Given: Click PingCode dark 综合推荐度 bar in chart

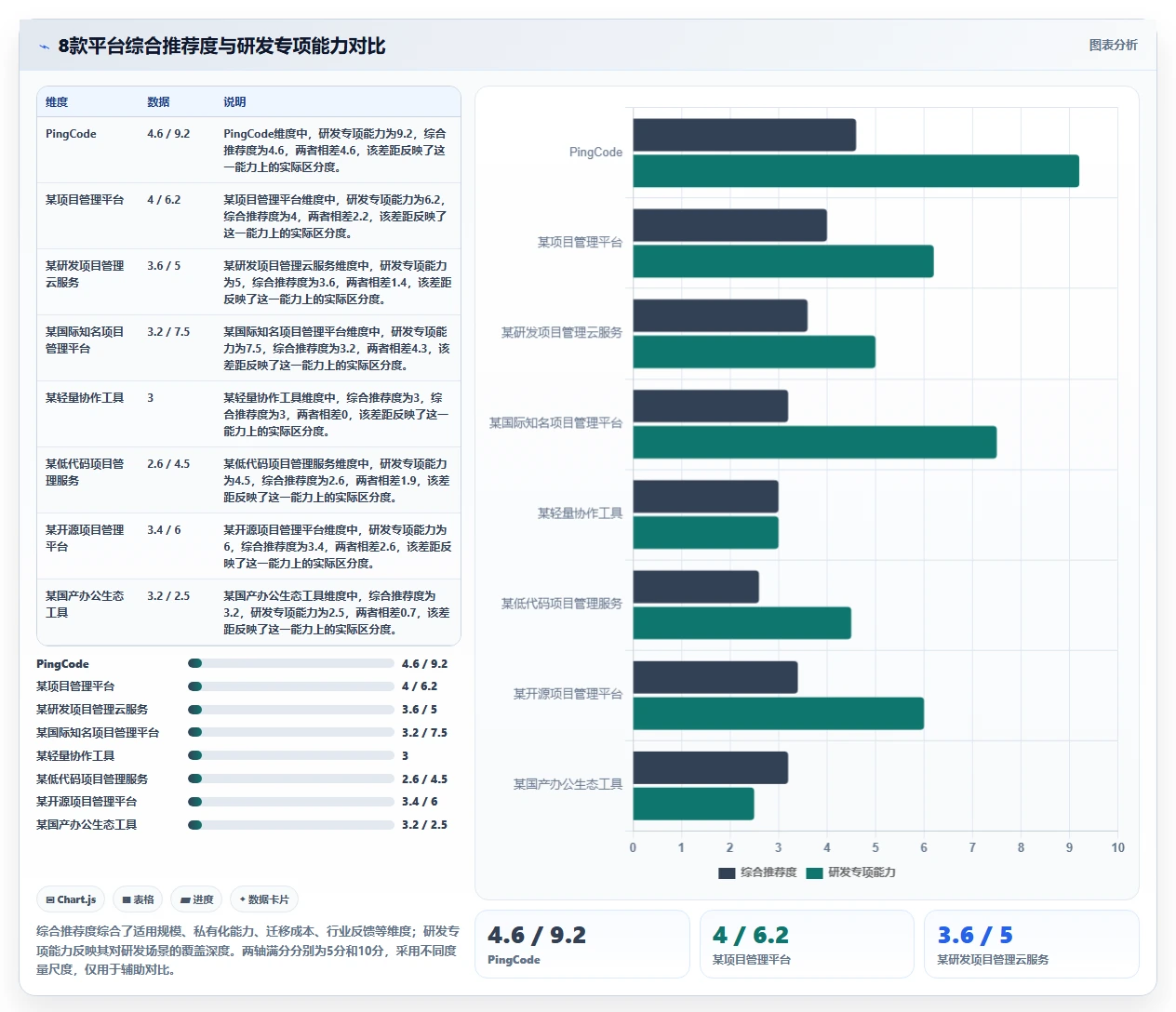Looking at the screenshot, I should click(x=744, y=135).
